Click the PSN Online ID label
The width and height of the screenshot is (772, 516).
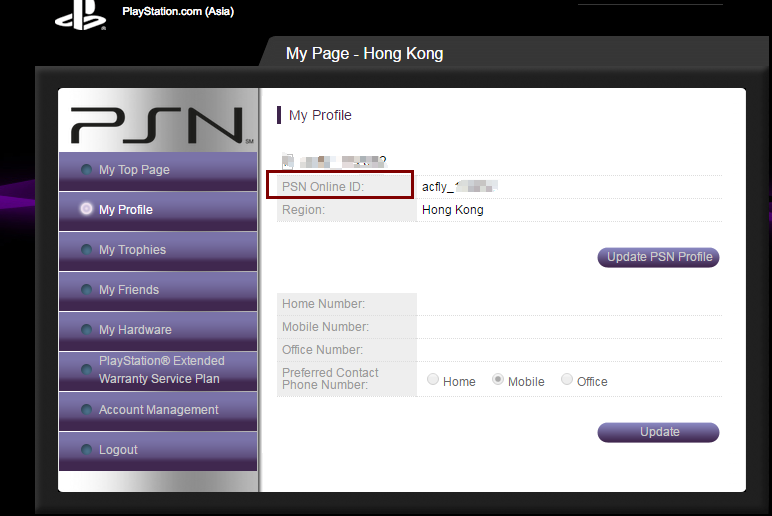(323, 187)
